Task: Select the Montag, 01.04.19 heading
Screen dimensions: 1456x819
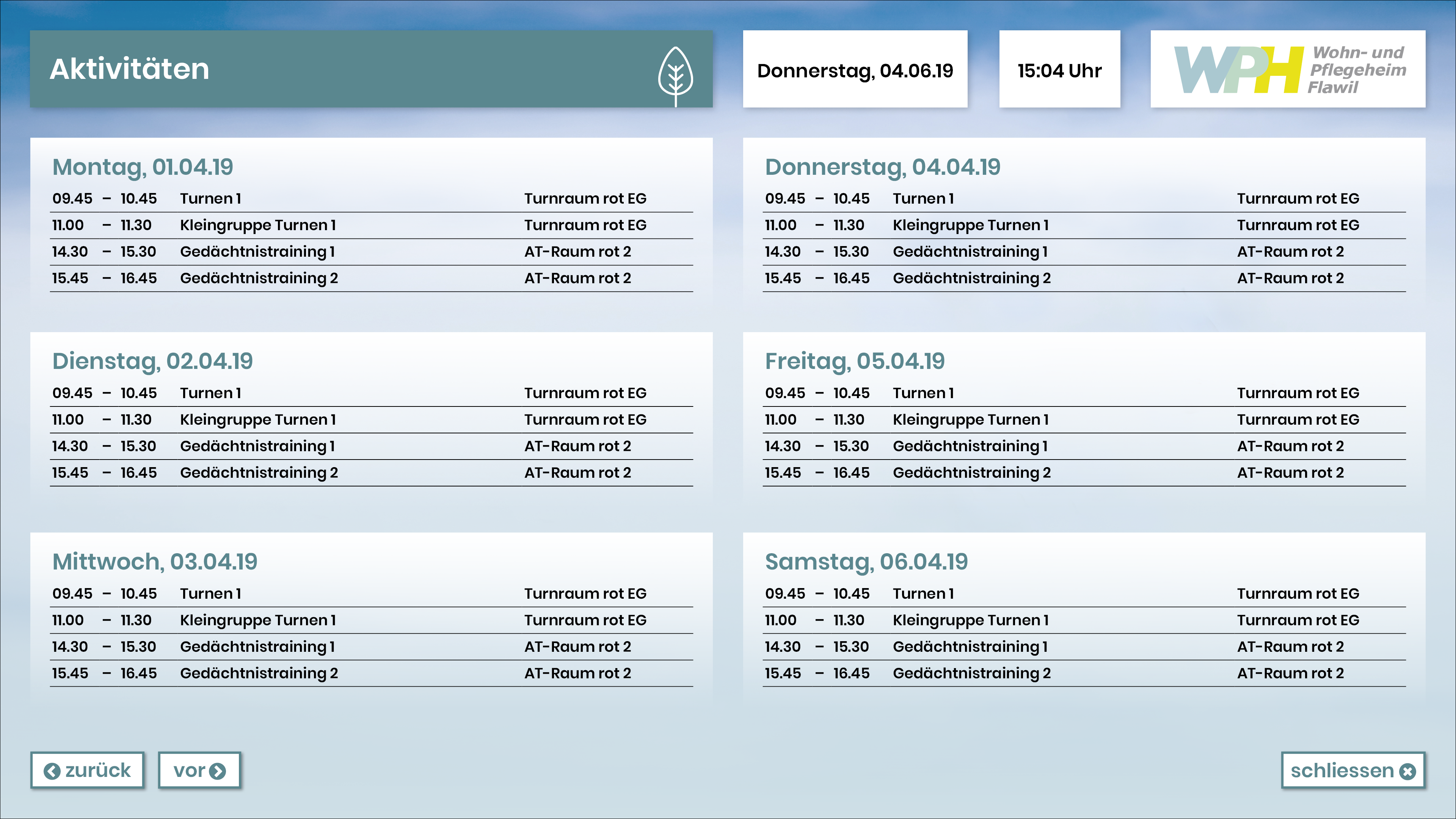Action: click(x=143, y=167)
